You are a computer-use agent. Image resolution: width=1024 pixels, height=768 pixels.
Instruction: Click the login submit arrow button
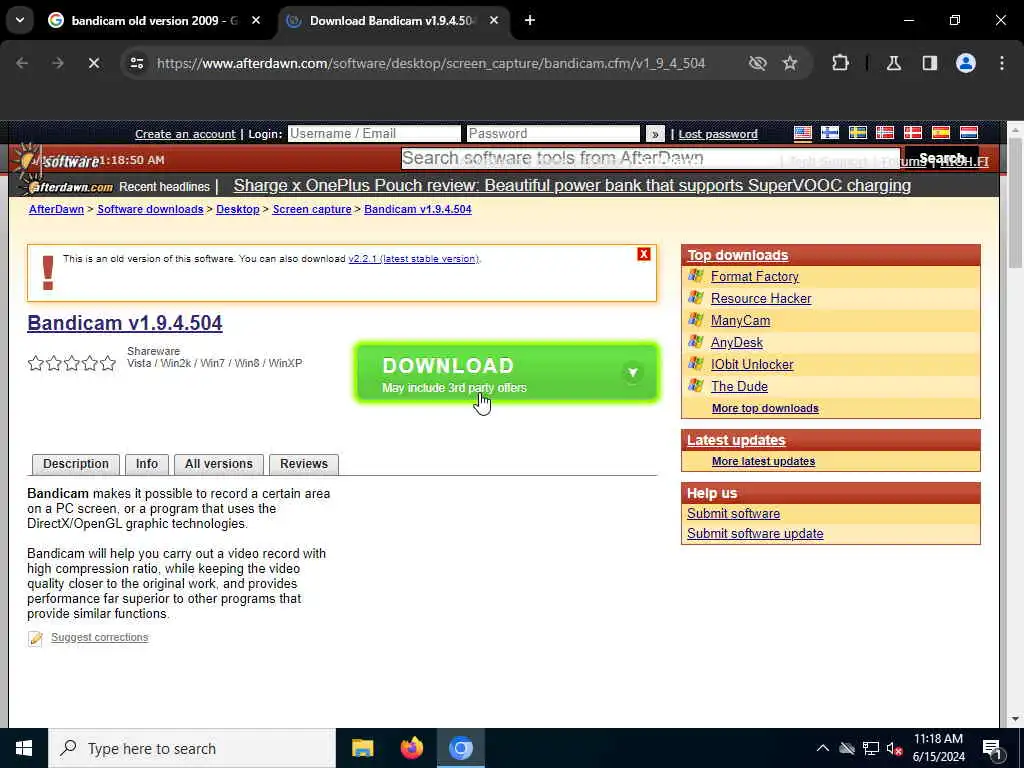pyautogui.click(x=654, y=134)
